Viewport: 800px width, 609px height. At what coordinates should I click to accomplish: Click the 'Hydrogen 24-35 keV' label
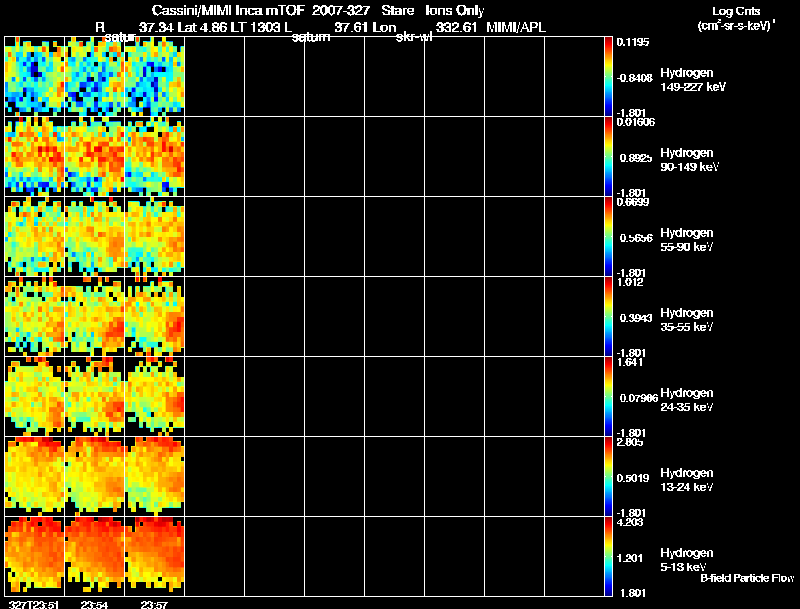(687, 400)
